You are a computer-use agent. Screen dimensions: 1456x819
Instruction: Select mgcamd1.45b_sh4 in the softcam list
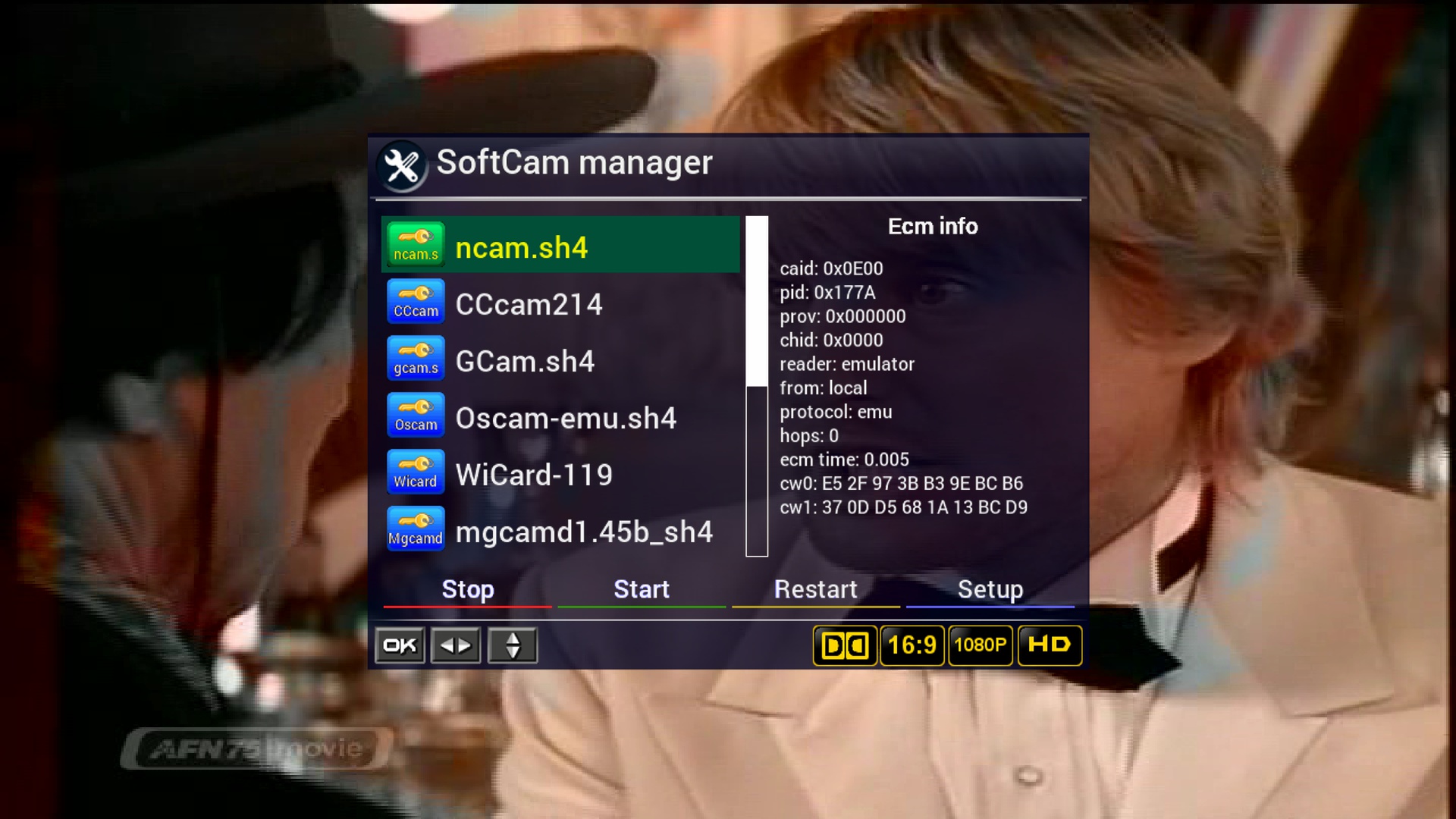(560, 529)
